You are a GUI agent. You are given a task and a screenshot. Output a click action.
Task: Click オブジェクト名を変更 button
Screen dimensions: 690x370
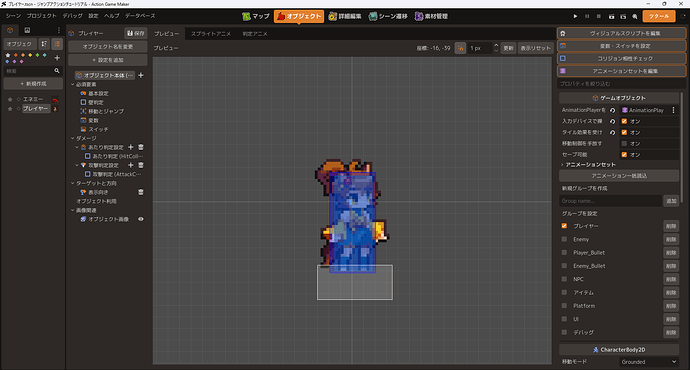click(x=108, y=47)
